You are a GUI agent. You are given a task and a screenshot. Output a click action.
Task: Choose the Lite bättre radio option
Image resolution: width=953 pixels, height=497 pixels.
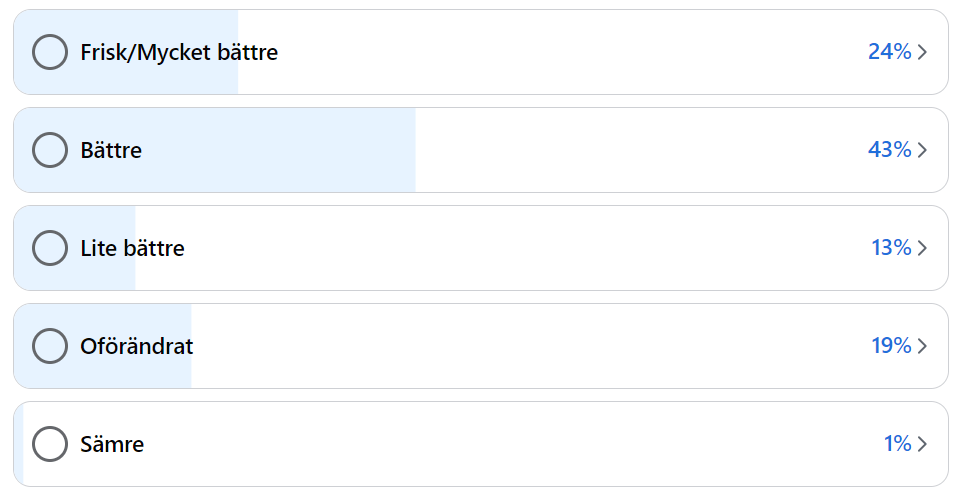point(50,248)
